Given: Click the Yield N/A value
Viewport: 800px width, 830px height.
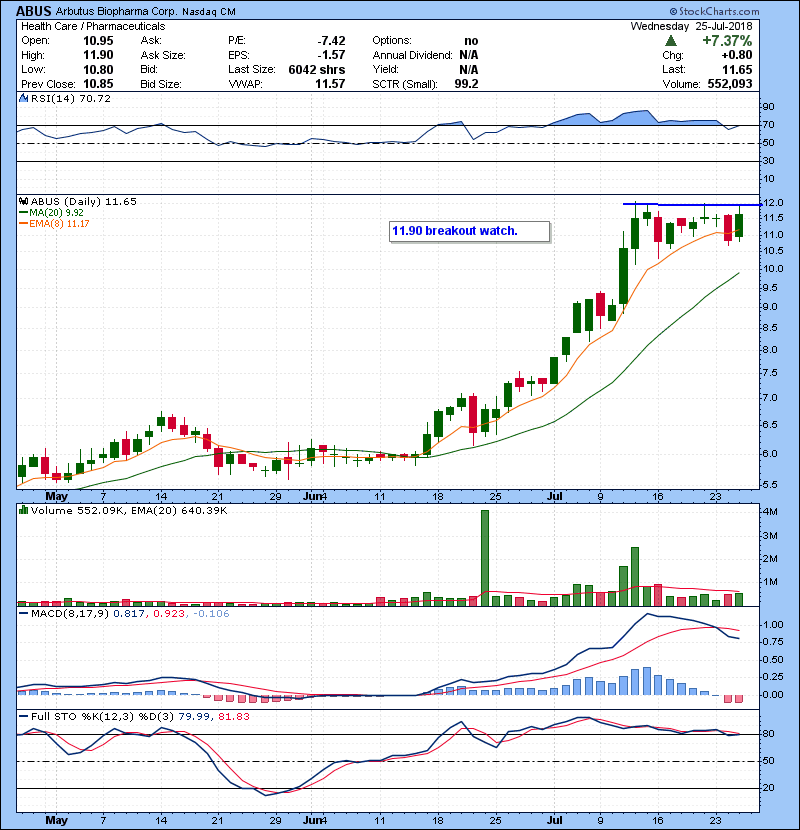Looking at the screenshot, I should (469, 69).
